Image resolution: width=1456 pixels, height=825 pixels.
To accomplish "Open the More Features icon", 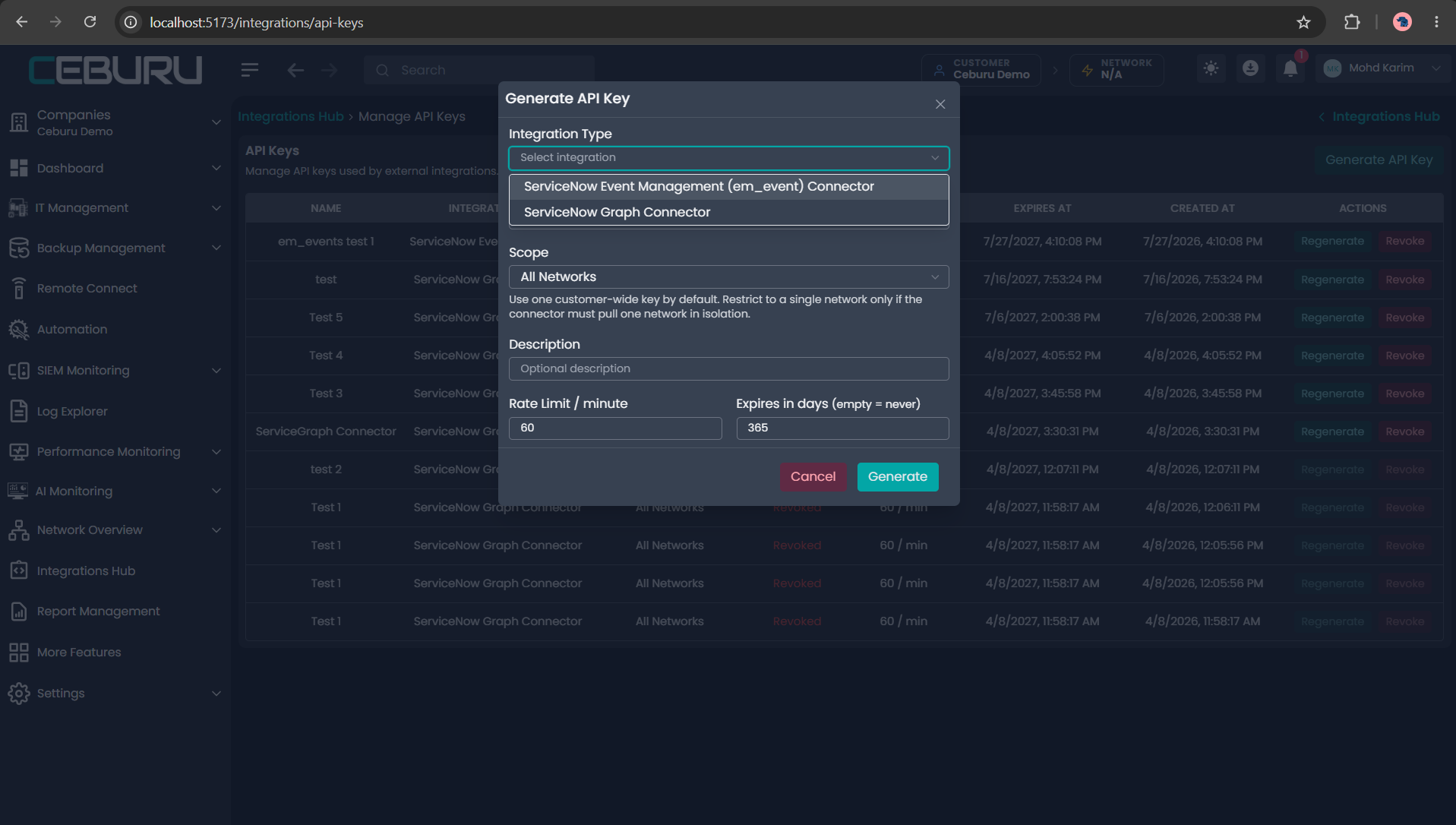I will tap(19, 653).
